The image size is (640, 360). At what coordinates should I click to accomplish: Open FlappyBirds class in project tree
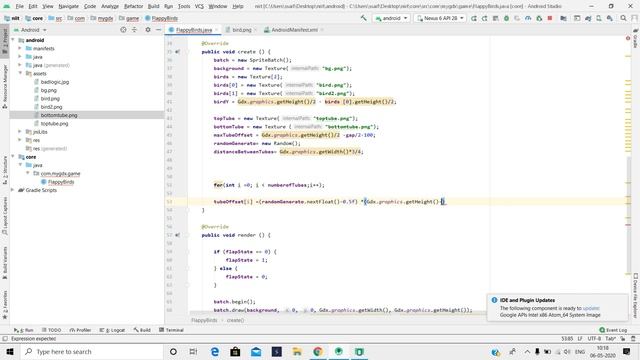pos(61,182)
